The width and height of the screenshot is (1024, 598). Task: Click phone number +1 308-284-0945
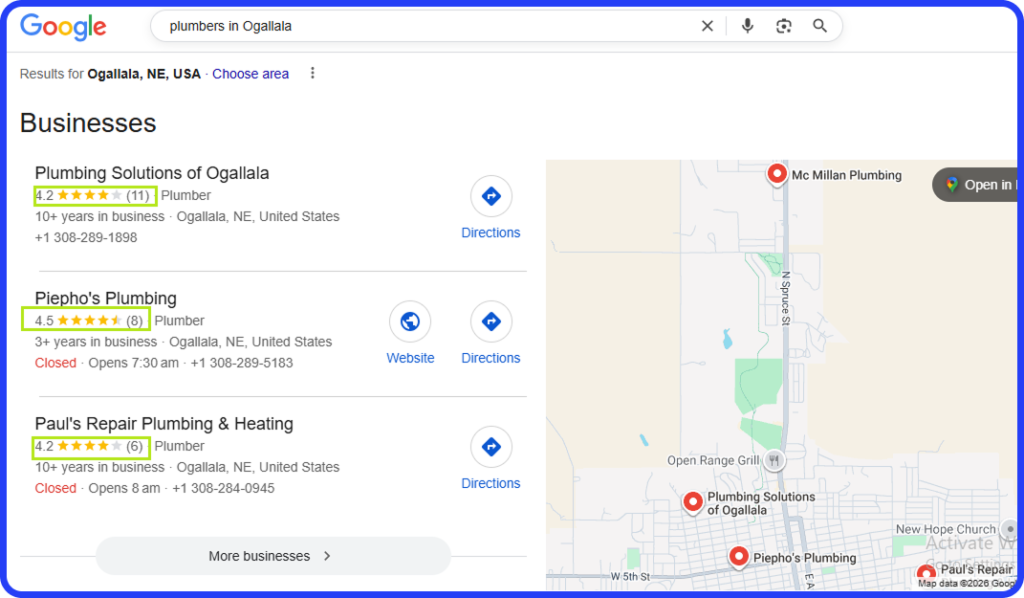tap(223, 488)
